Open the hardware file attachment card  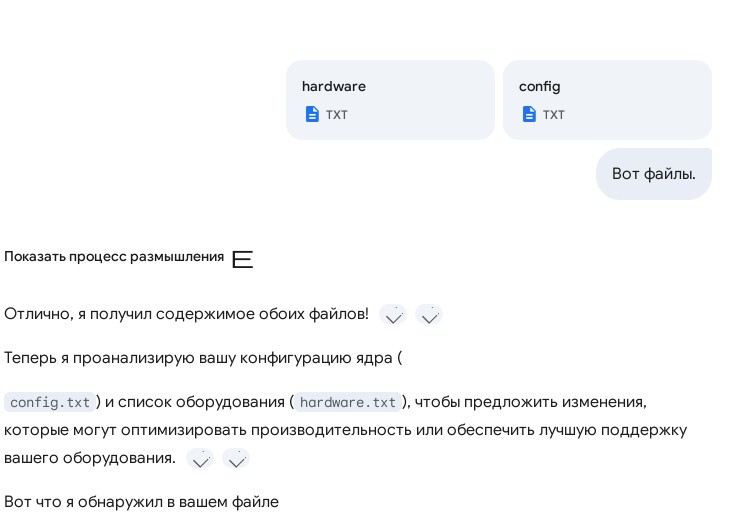click(390, 100)
